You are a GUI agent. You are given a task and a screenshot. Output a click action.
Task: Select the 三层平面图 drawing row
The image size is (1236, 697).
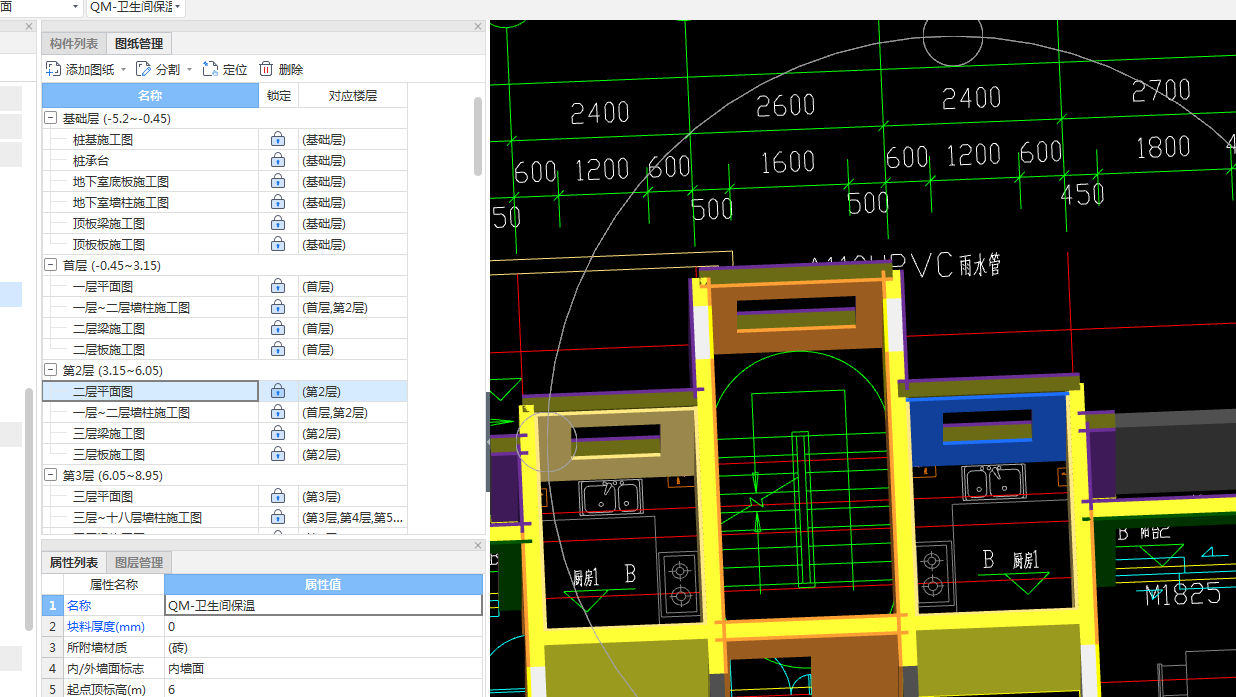[x=224, y=497]
